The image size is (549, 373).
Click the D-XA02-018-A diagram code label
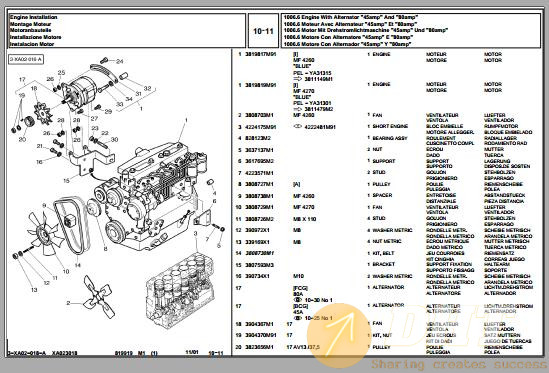pos(26,60)
